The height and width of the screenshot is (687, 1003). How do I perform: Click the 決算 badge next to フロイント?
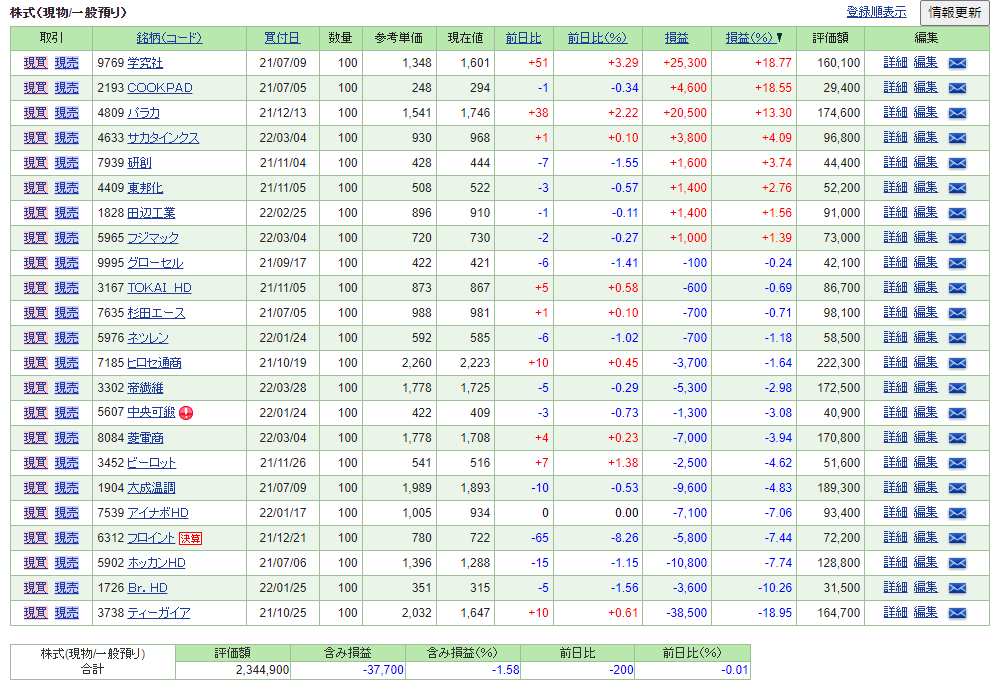(x=190, y=538)
